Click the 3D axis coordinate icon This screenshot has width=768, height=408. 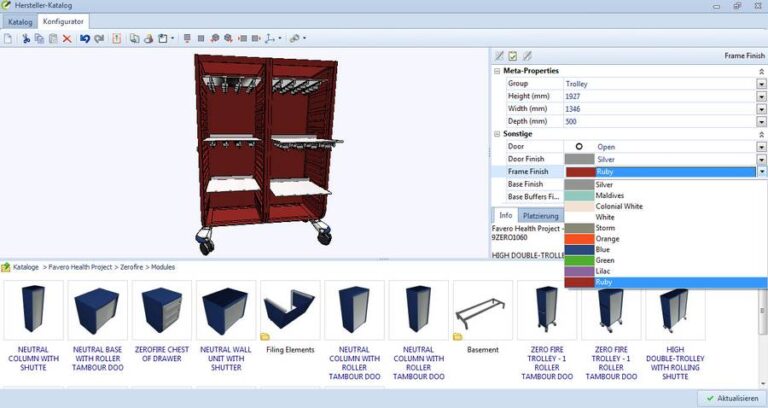pyautogui.click(x=270, y=38)
